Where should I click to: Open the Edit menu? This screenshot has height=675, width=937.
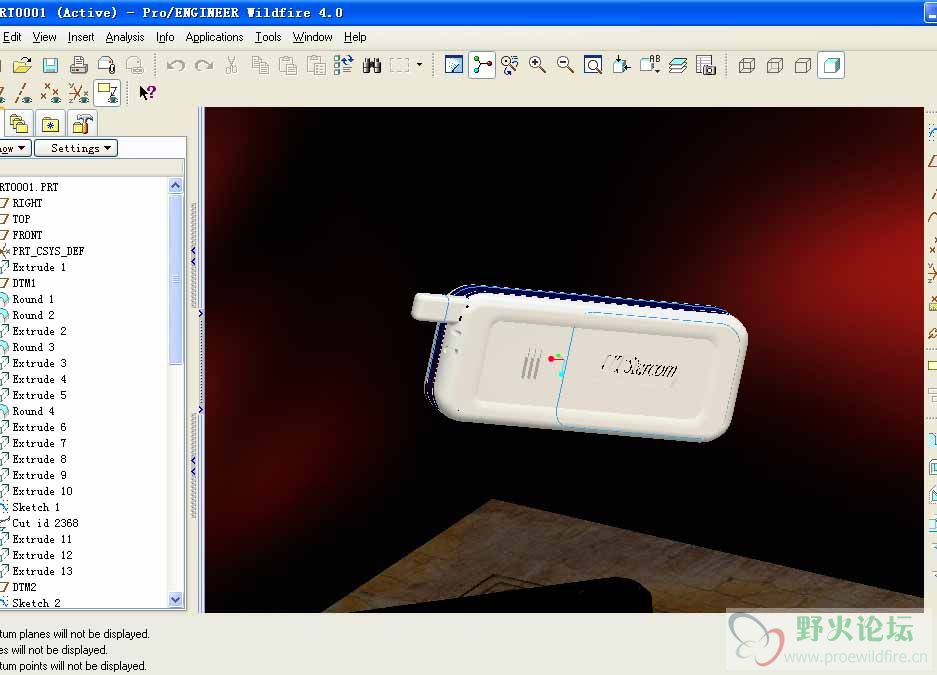[x=12, y=37]
